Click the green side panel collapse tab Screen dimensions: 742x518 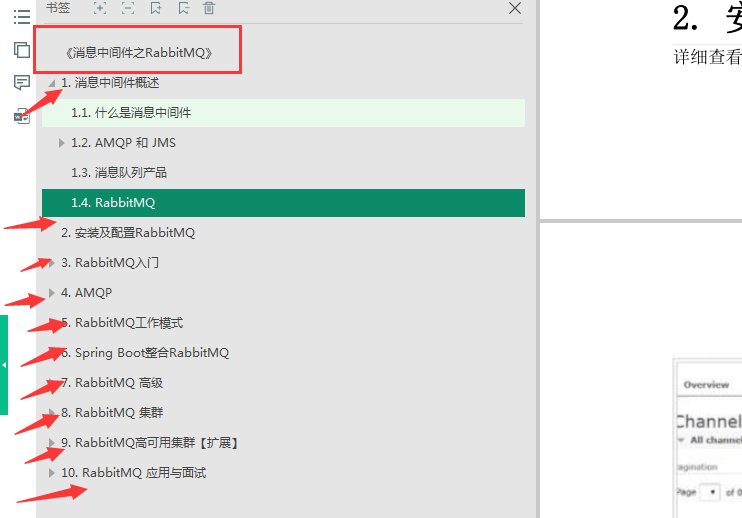(4, 365)
